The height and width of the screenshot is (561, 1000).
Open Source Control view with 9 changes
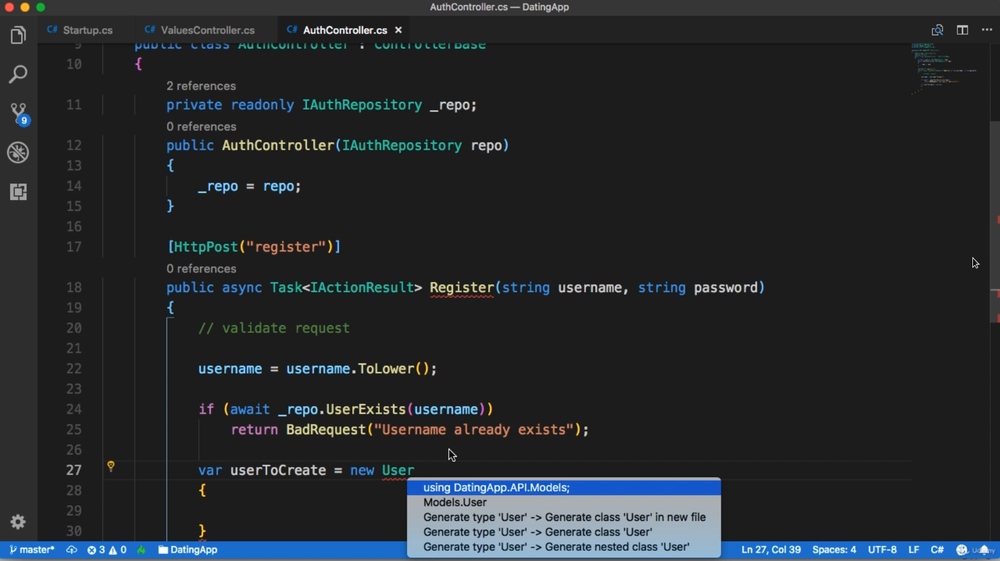point(18,113)
